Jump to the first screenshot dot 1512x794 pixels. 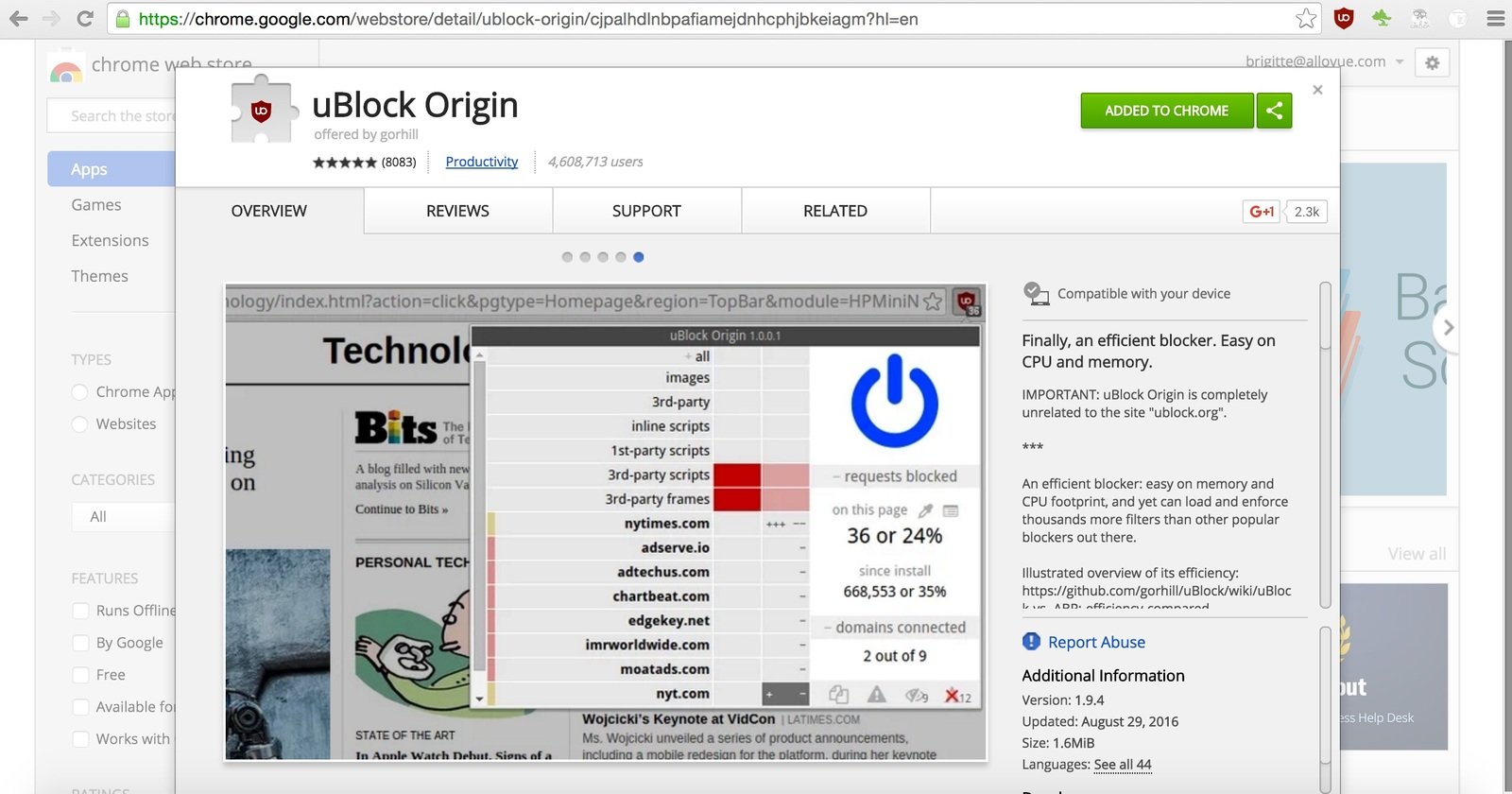[x=567, y=257]
